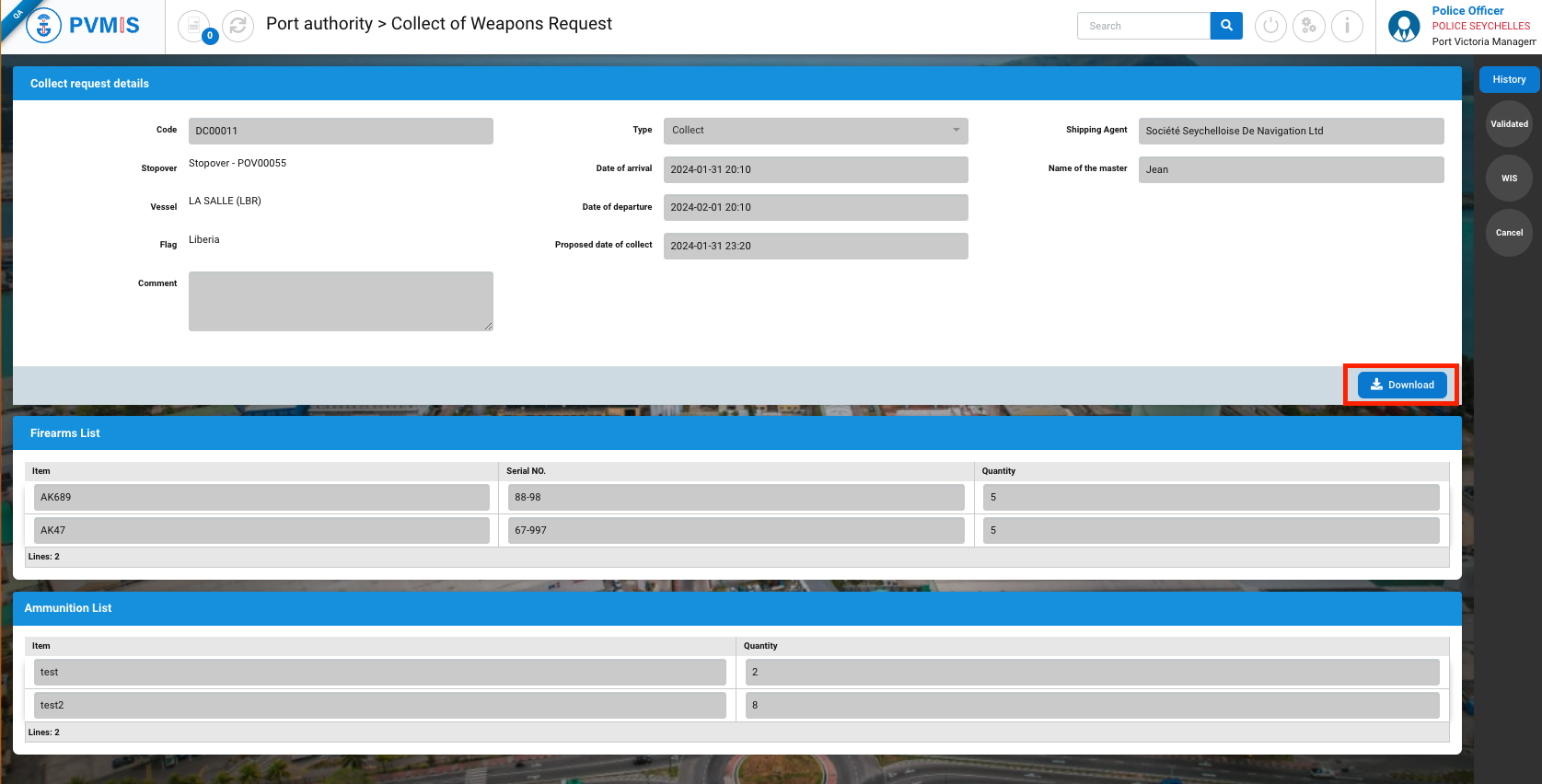This screenshot has height=784, width=1542.
Task: Click into the header Search field
Action: point(1143,26)
